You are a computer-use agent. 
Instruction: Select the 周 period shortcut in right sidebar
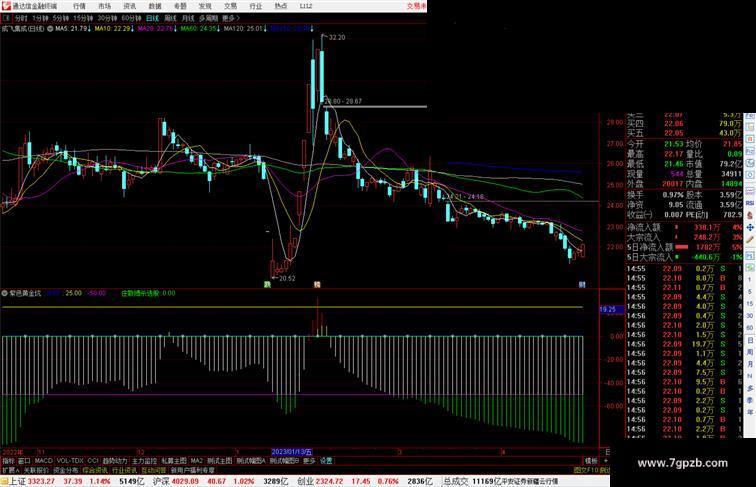click(x=750, y=352)
